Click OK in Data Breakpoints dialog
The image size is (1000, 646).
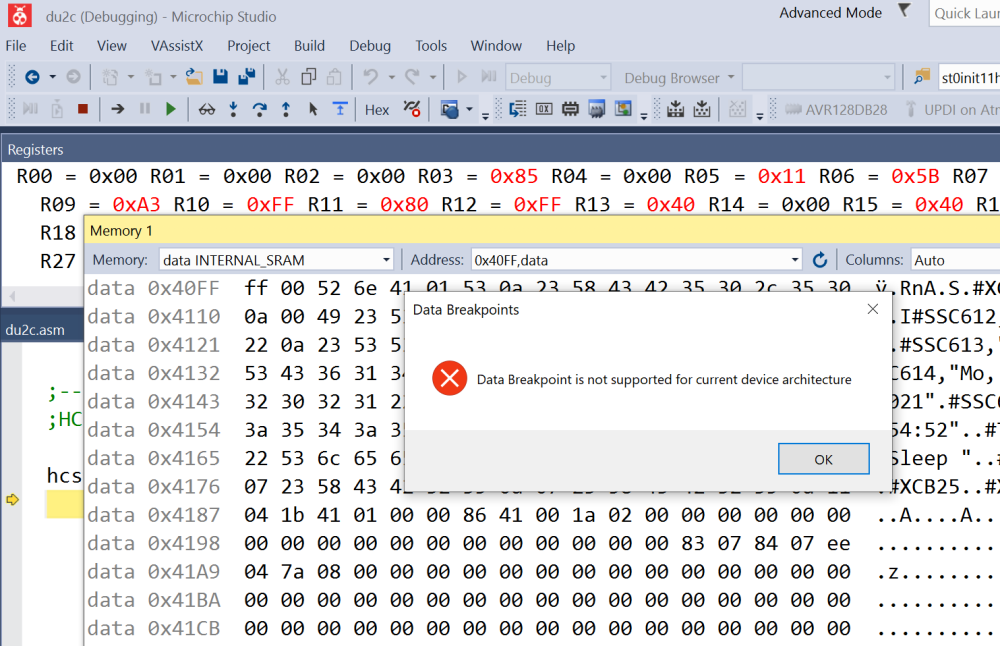(x=823, y=459)
